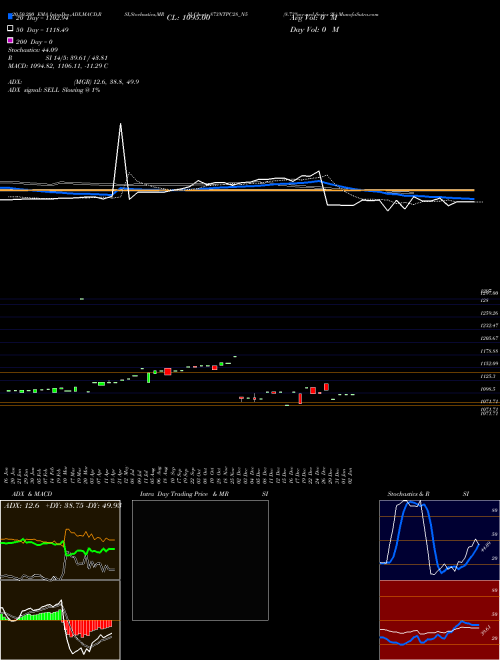The height and width of the screenshot is (660, 500).
Task: Click the 'Stochastics: 44.09' reading
Action: point(33,50)
